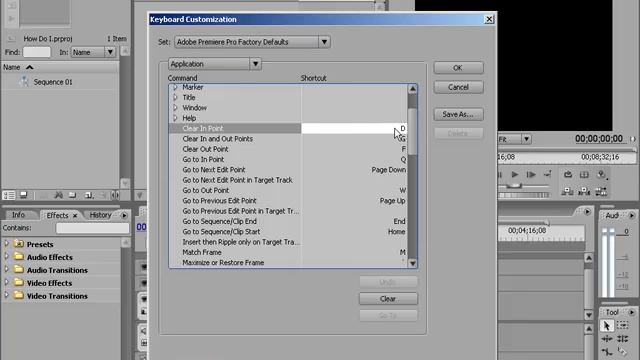640x360 pixels.
Task: Select the Go to Next Edit Point command
Action: 214,170
